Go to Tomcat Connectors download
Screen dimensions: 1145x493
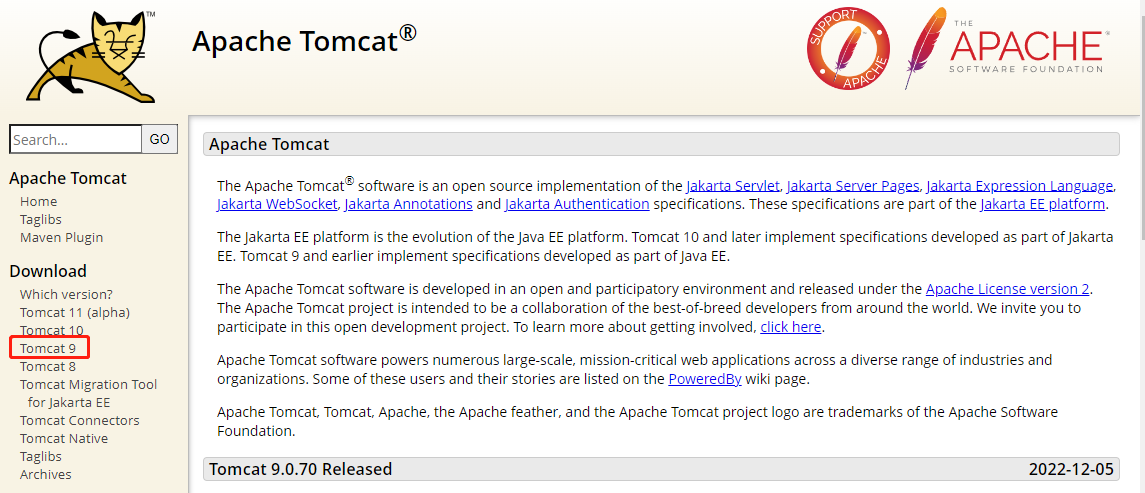tap(79, 420)
